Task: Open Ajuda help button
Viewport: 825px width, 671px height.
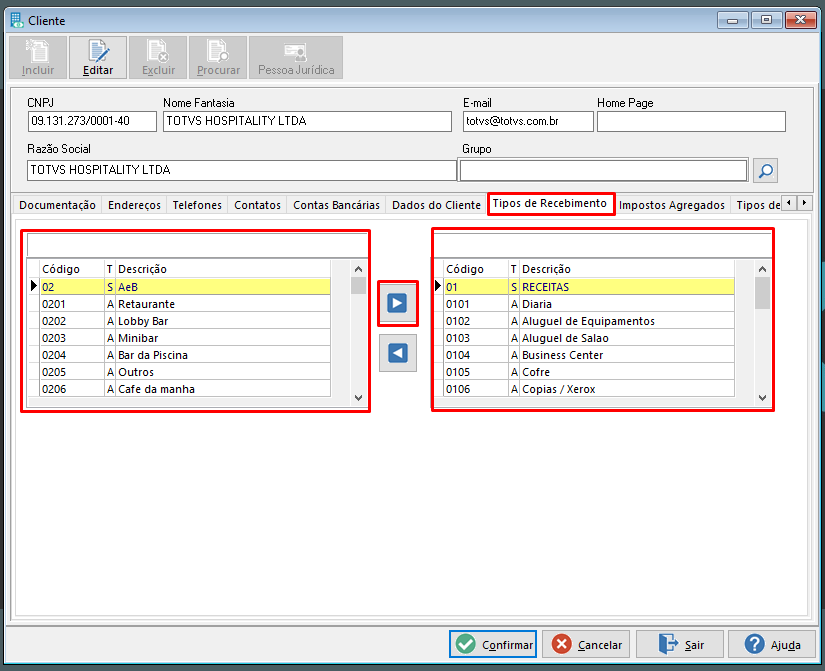Action: point(772,644)
